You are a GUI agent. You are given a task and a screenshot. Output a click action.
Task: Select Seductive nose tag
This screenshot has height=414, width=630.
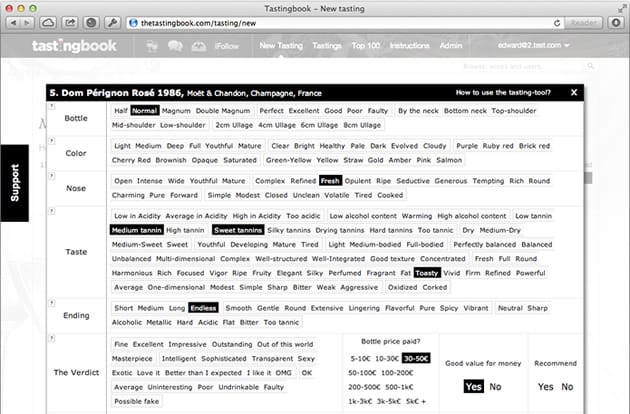click(x=413, y=181)
